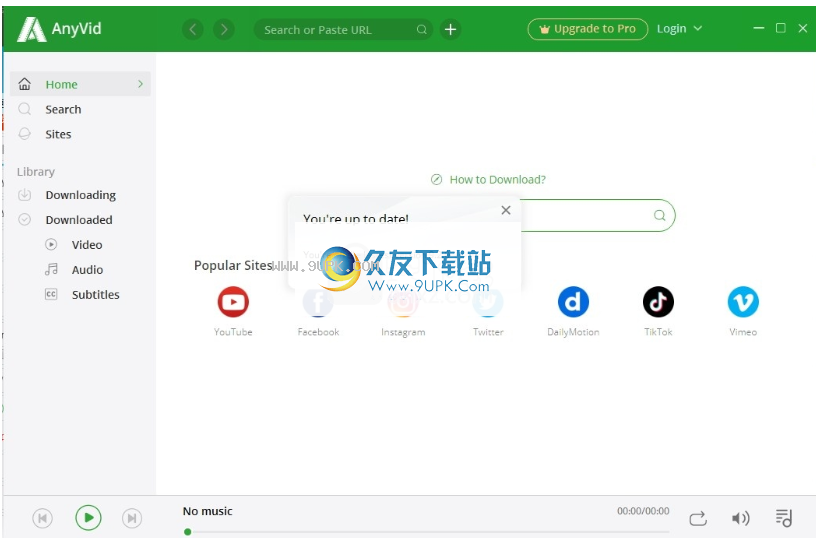816x538 pixels.
Task: Click the Video play circle icon
Action: click(51, 244)
